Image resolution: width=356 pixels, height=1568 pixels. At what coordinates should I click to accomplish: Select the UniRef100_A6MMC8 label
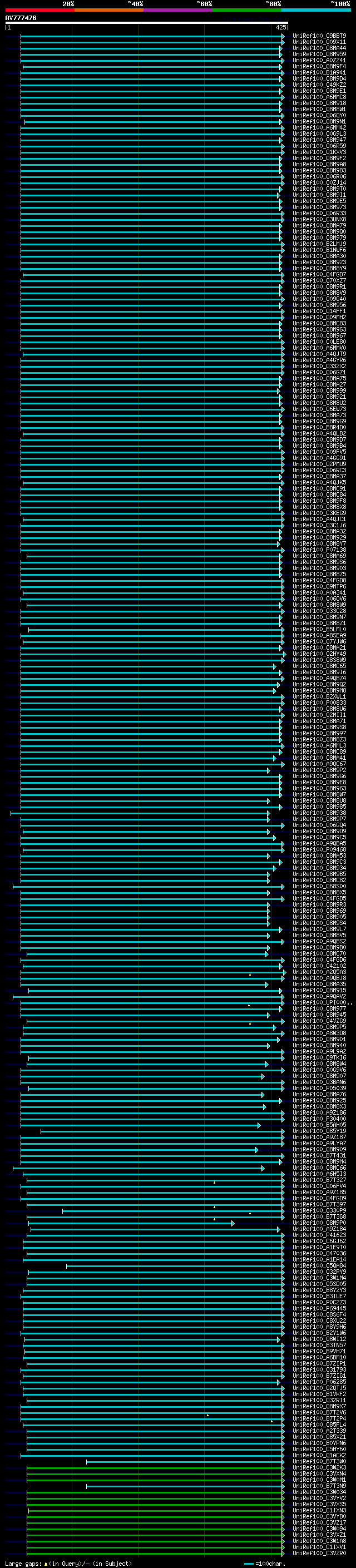[x=319, y=97]
